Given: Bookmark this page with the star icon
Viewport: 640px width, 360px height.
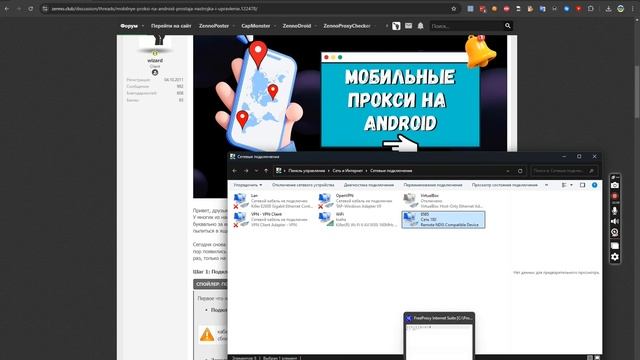Looking at the screenshot, I should coord(453,9).
